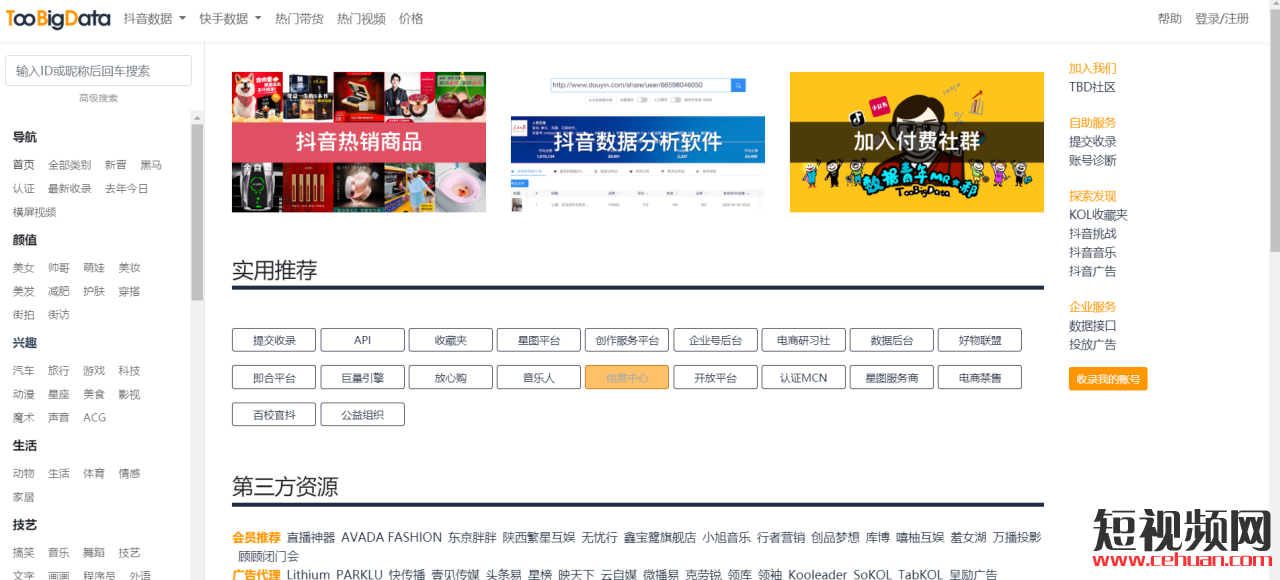
Task: Click the API button
Action: 362,340
